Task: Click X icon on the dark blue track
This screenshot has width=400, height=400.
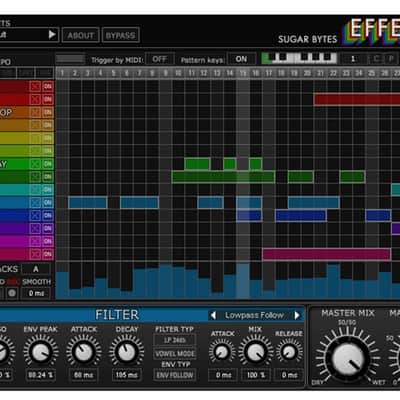Action: pos(35,216)
